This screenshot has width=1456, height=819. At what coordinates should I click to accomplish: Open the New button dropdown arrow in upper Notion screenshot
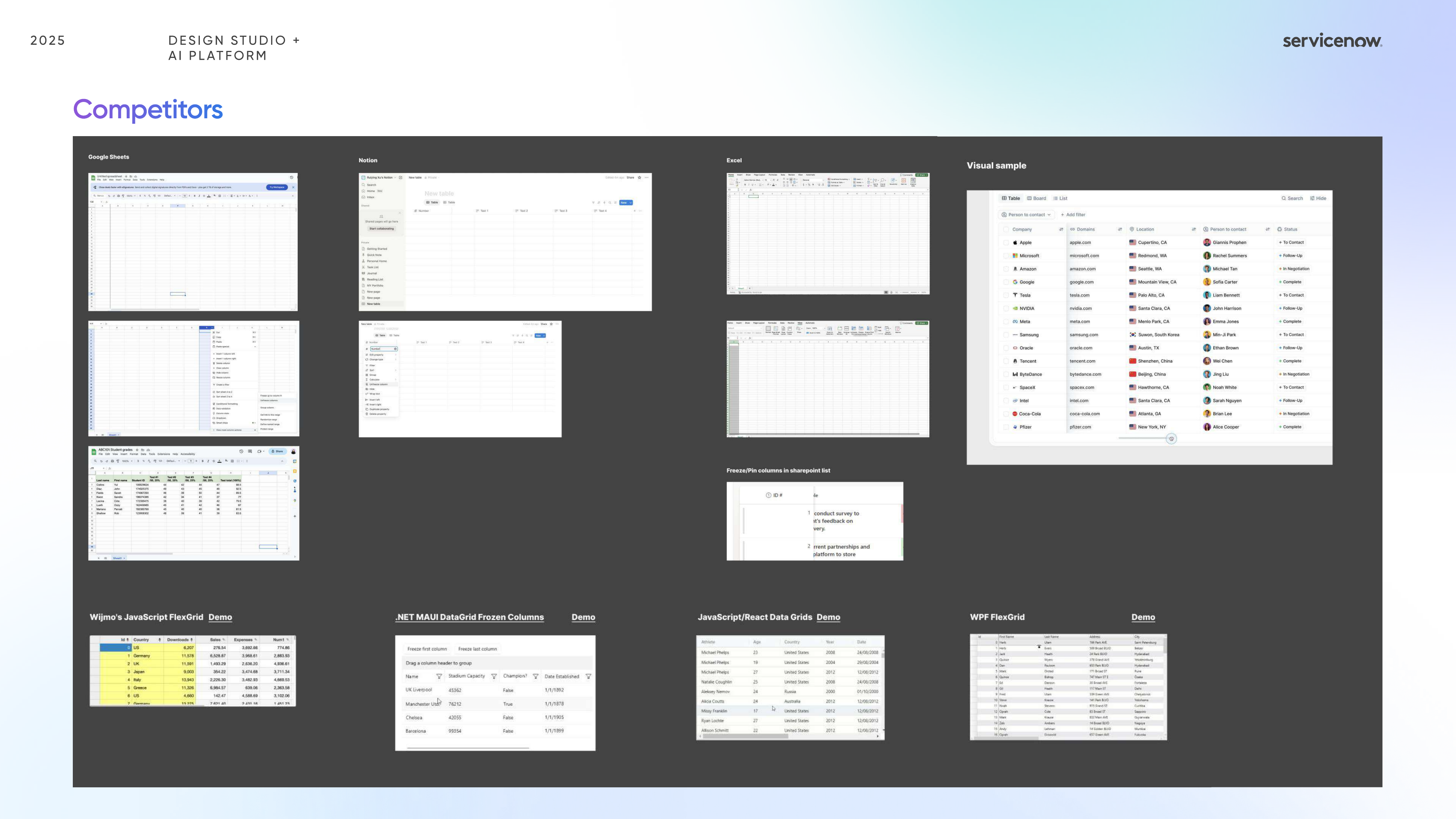(630, 202)
